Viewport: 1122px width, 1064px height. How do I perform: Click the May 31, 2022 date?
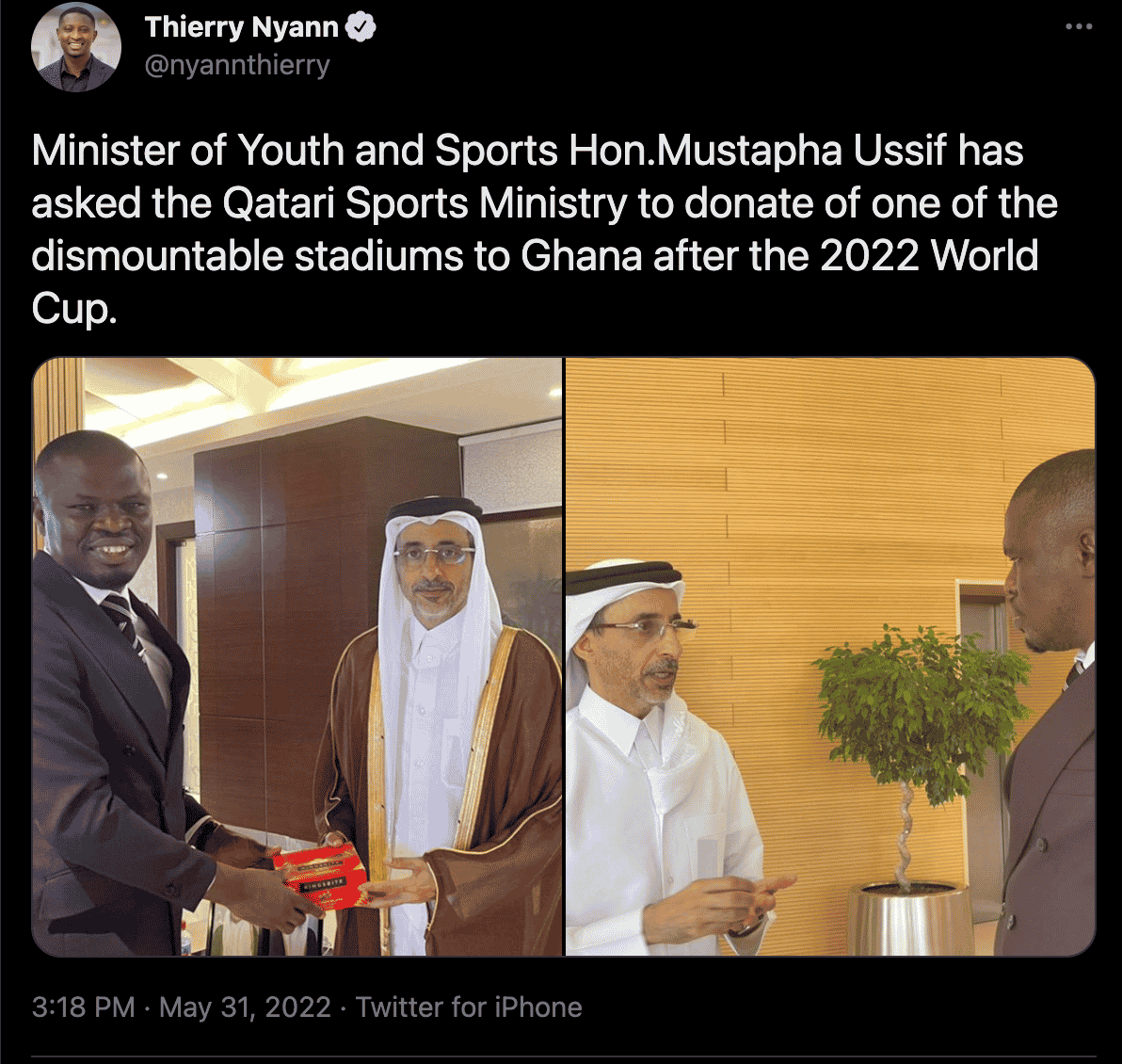coord(245,1007)
